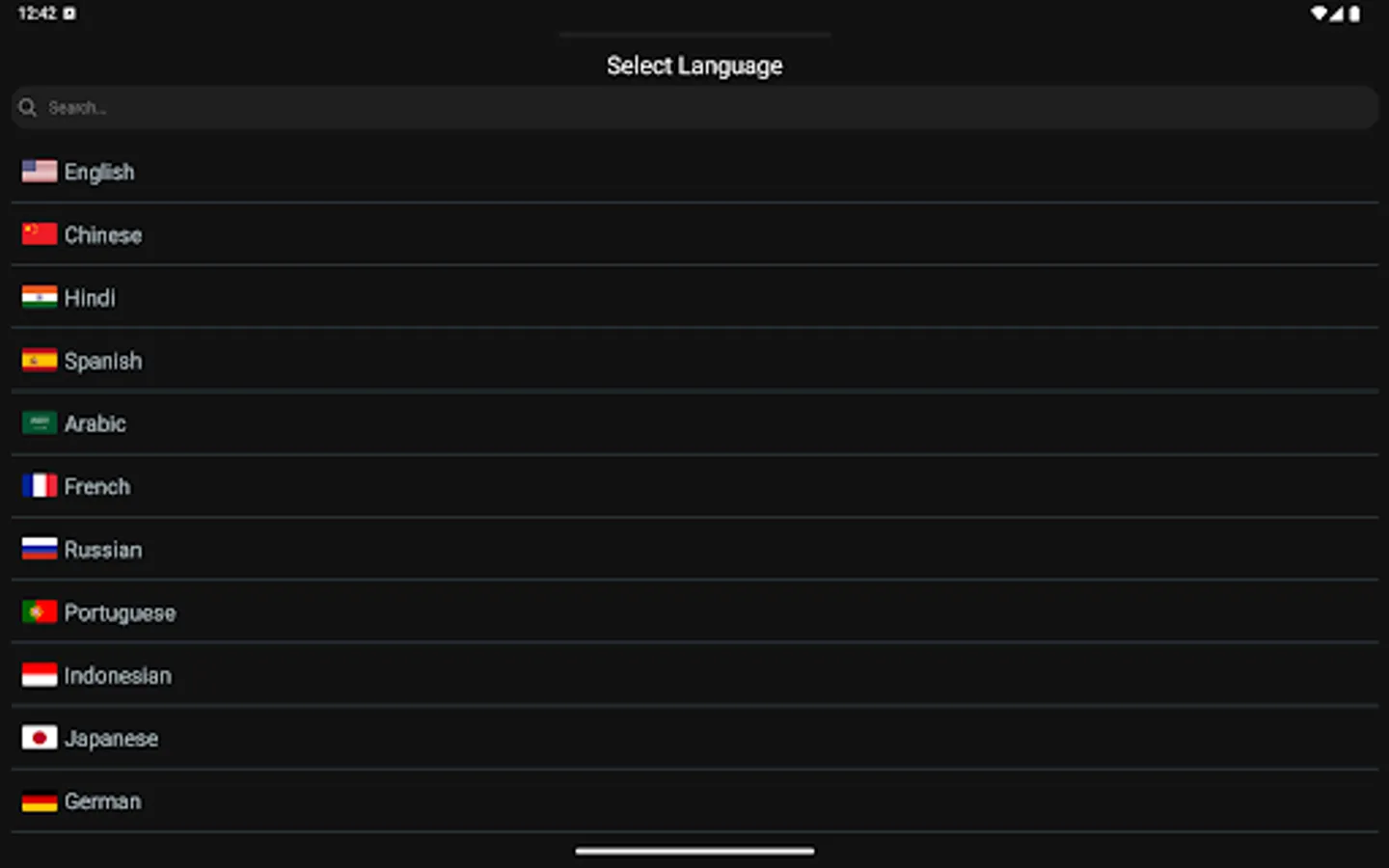Tap the Germany flag icon
Image resolution: width=1389 pixels, height=868 pixels.
tap(39, 800)
